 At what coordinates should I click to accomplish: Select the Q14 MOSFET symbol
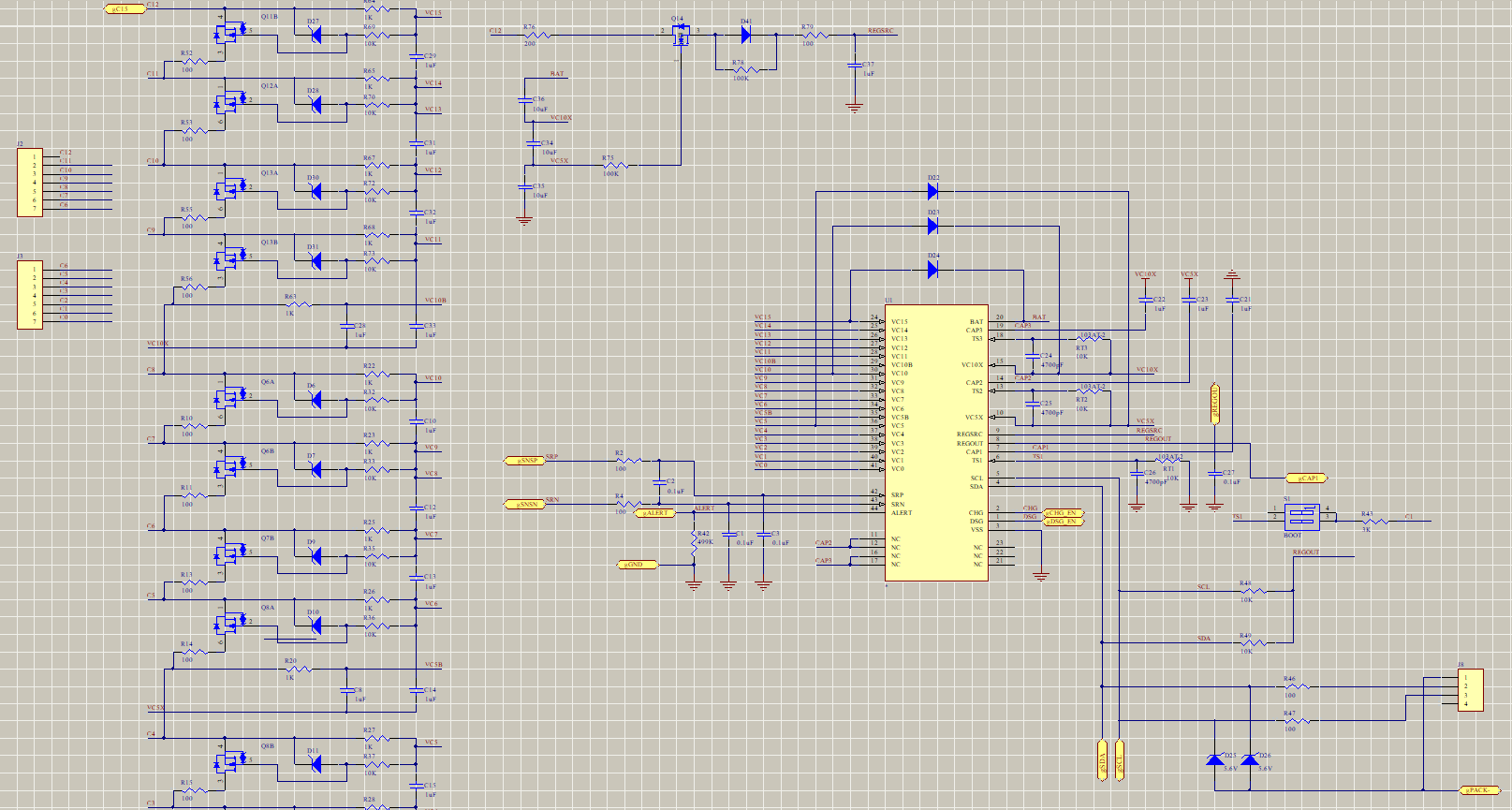coord(680,33)
